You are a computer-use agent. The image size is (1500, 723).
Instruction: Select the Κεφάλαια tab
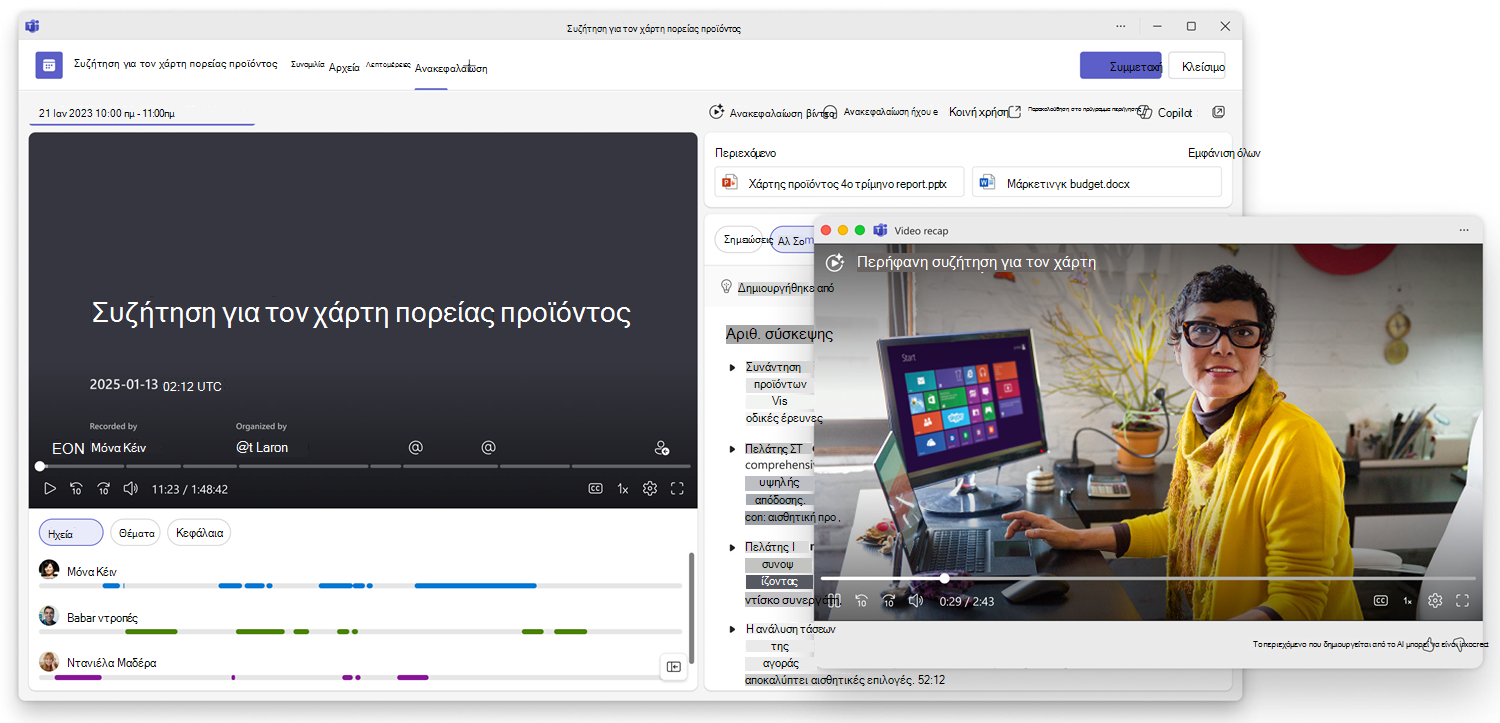199,533
